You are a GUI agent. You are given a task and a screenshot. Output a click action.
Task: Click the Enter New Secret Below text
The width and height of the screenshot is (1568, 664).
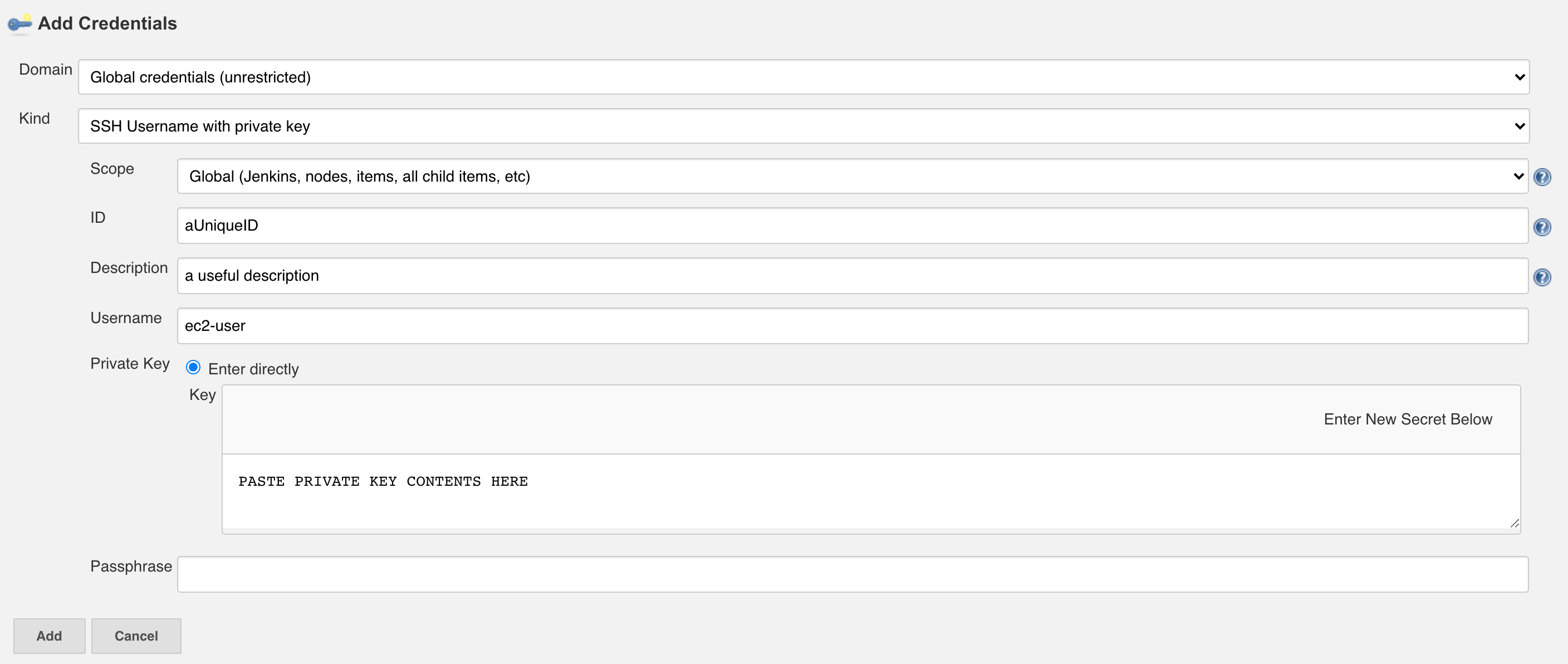[x=1407, y=419]
